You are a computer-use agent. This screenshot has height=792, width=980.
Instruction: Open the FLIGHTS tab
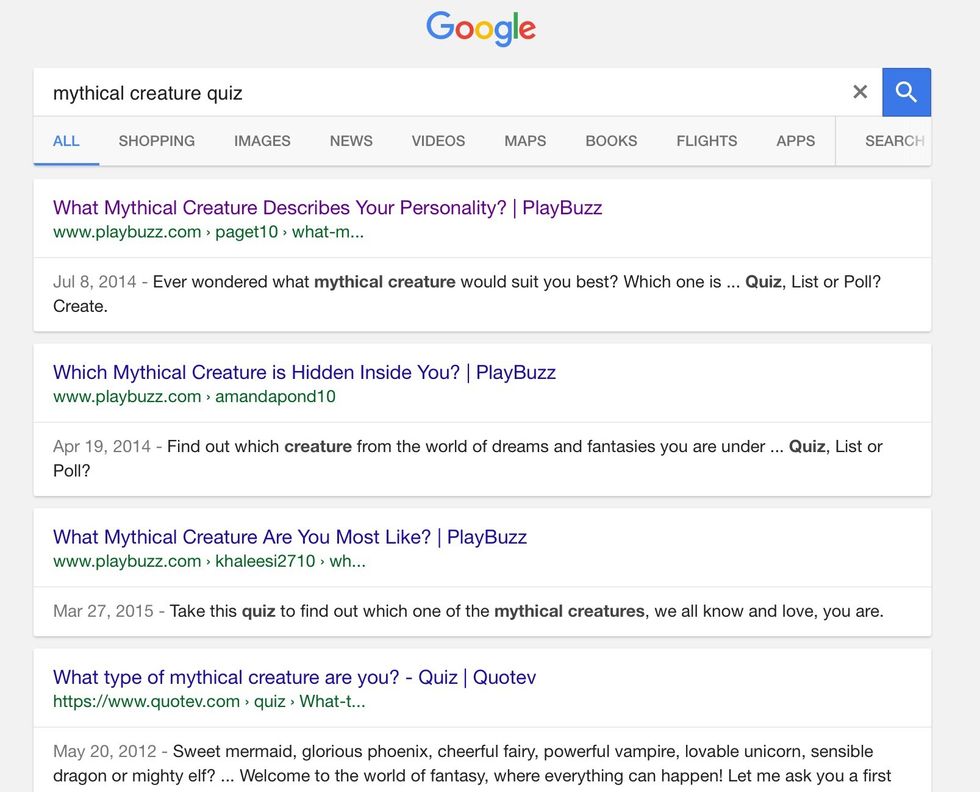[707, 141]
